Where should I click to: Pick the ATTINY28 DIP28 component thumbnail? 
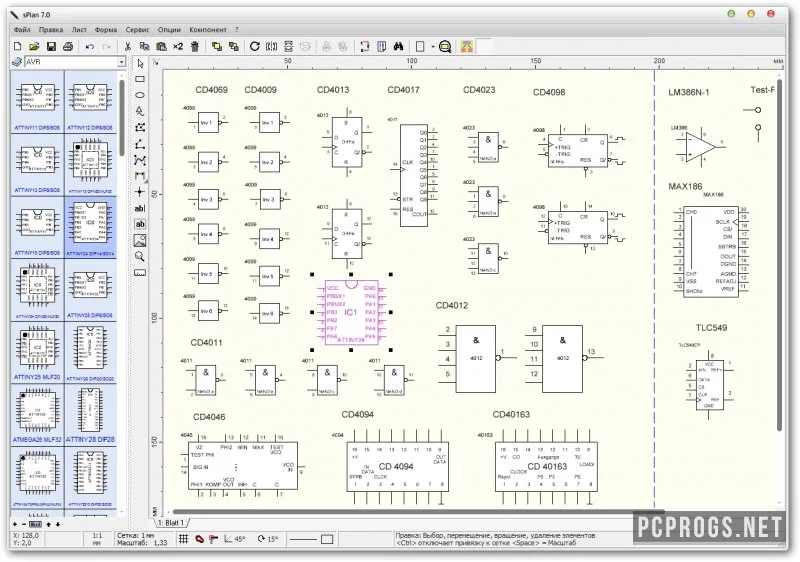pos(90,414)
